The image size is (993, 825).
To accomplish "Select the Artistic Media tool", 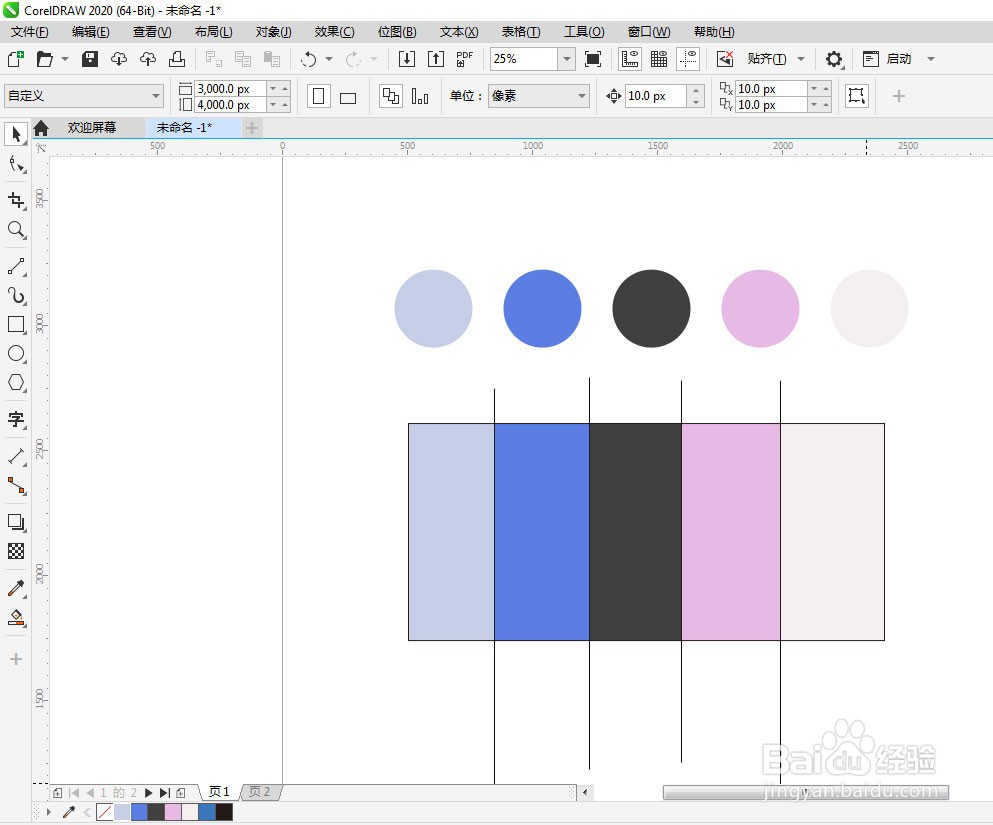I will (x=16, y=296).
